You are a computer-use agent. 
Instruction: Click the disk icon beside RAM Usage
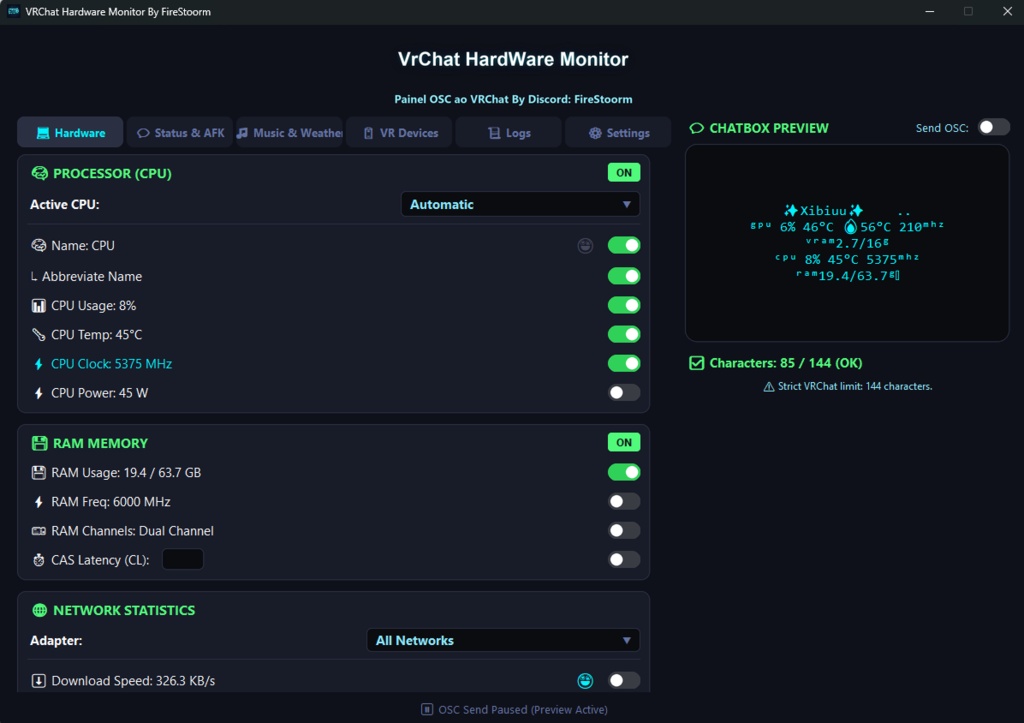tap(39, 473)
